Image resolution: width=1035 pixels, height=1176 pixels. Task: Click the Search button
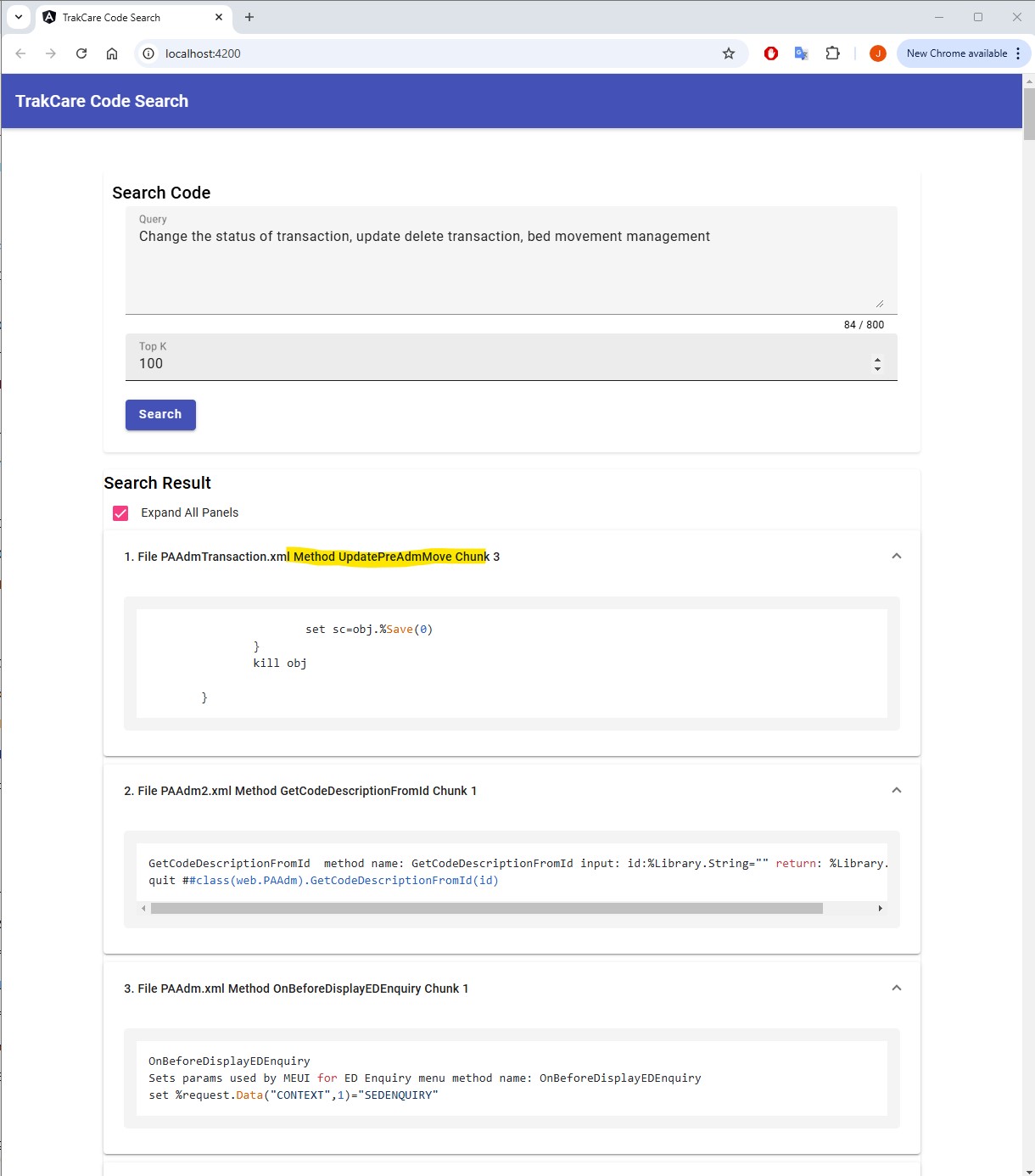(160, 415)
